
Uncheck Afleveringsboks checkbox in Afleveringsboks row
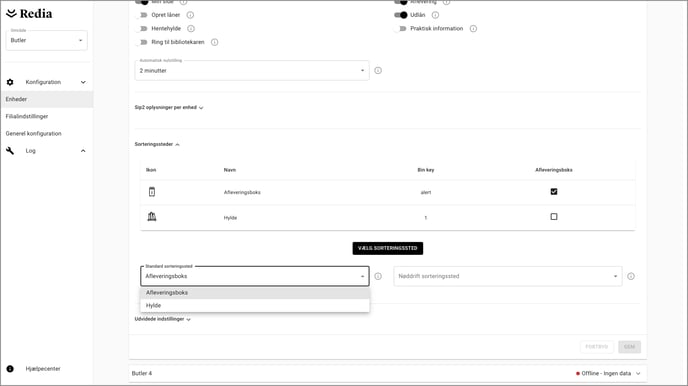pyautogui.click(x=554, y=192)
